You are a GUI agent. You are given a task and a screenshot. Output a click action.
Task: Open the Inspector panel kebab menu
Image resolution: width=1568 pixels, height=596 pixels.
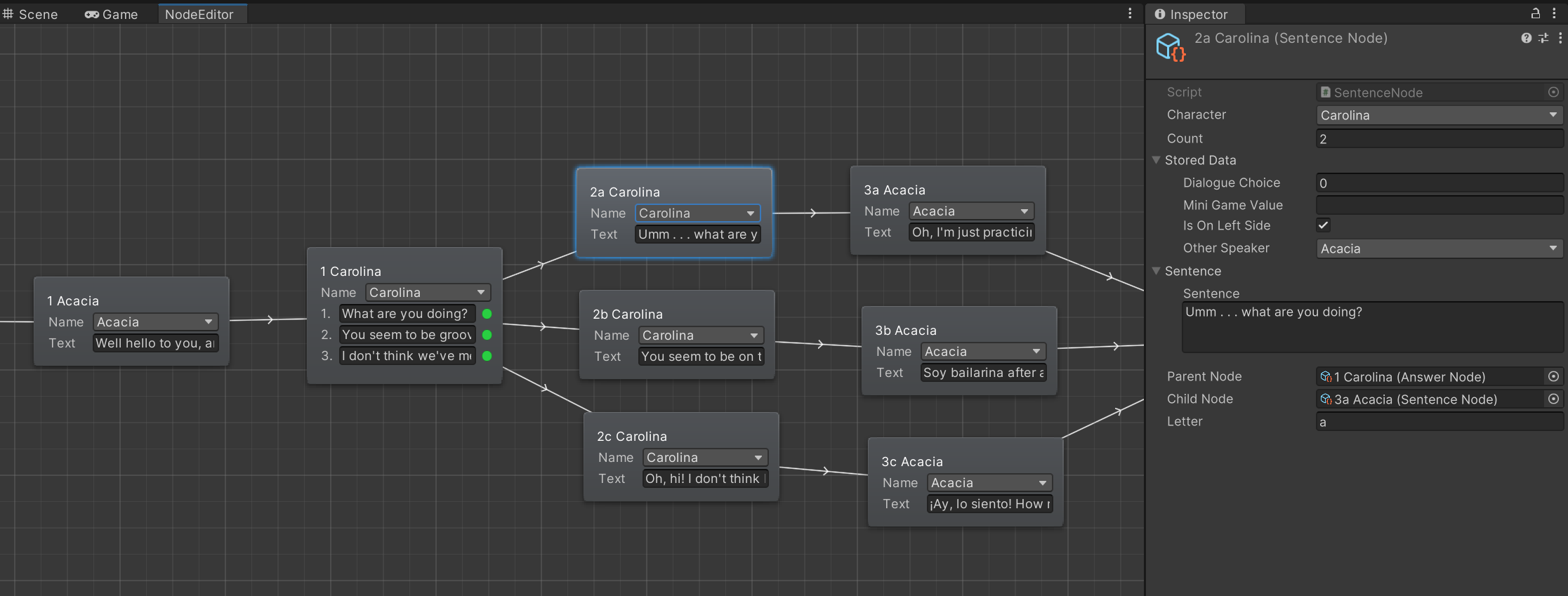1554,13
